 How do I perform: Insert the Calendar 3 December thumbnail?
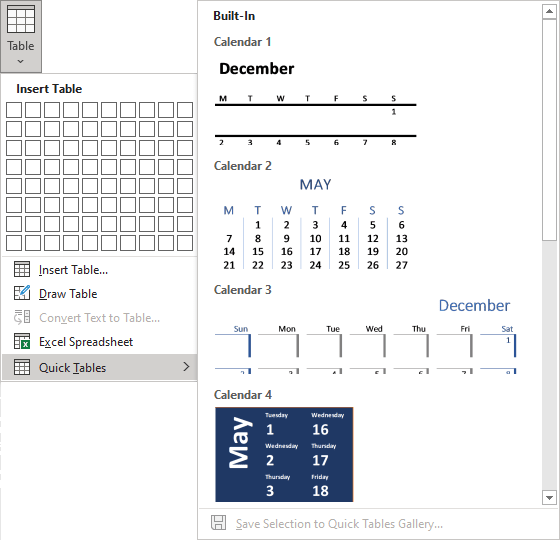point(366,336)
